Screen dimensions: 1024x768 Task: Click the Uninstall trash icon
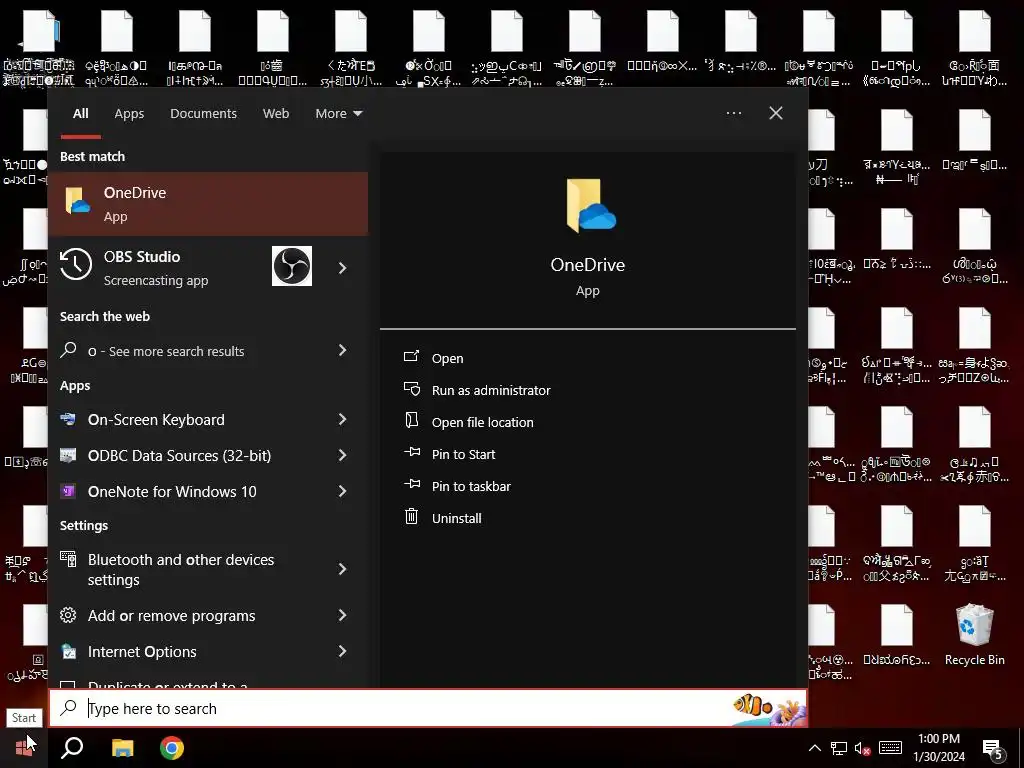point(411,517)
